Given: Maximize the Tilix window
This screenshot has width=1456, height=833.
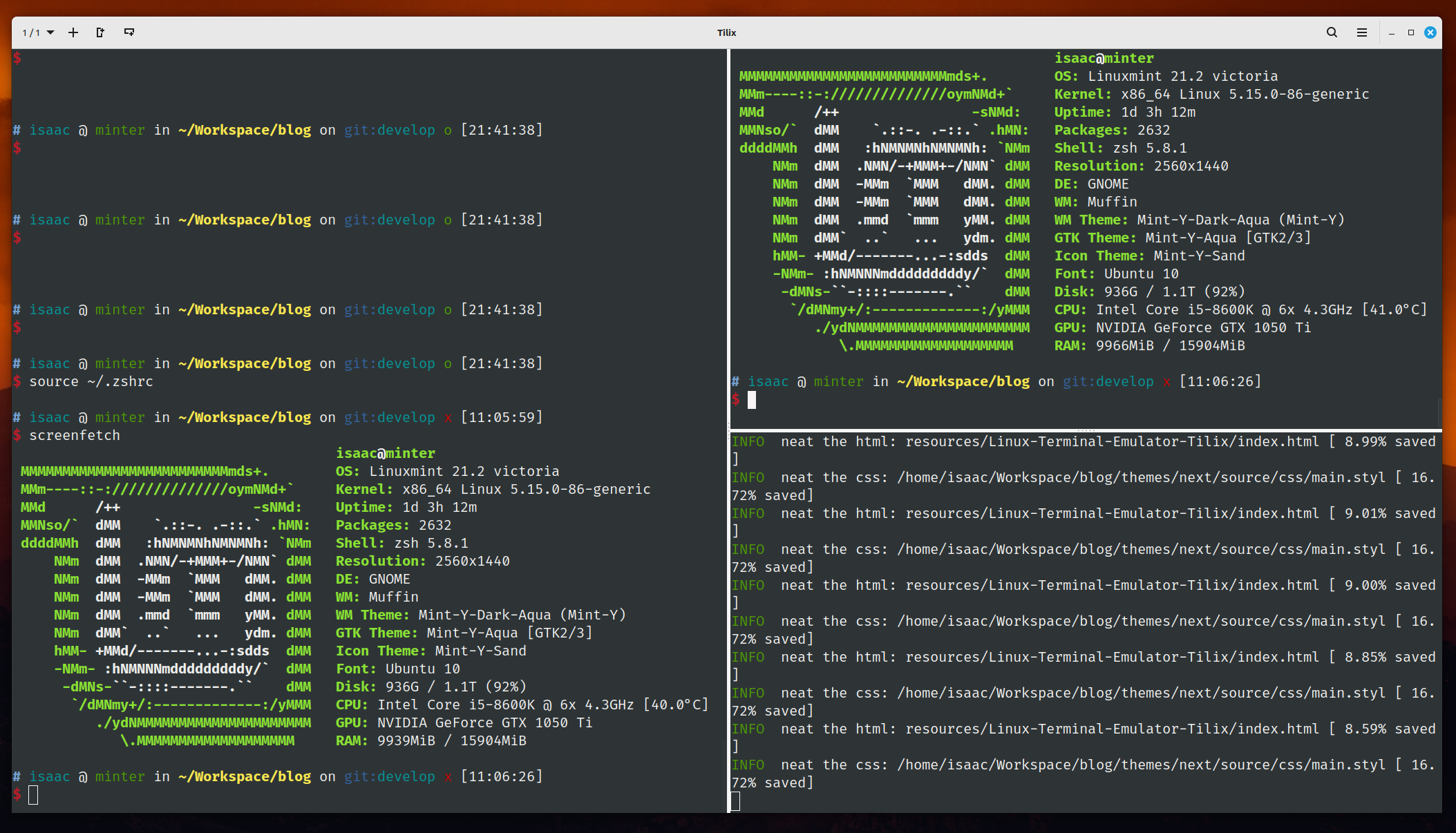Looking at the screenshot, I should coord(1411,32).
